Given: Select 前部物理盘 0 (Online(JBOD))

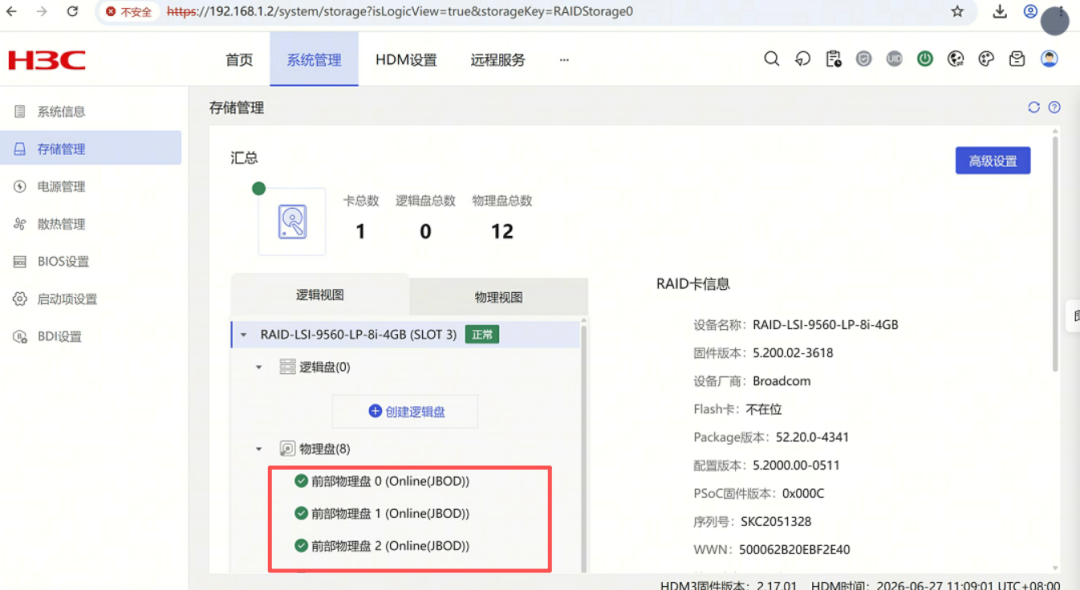Looking at the screenshot, I should [390, 481].
